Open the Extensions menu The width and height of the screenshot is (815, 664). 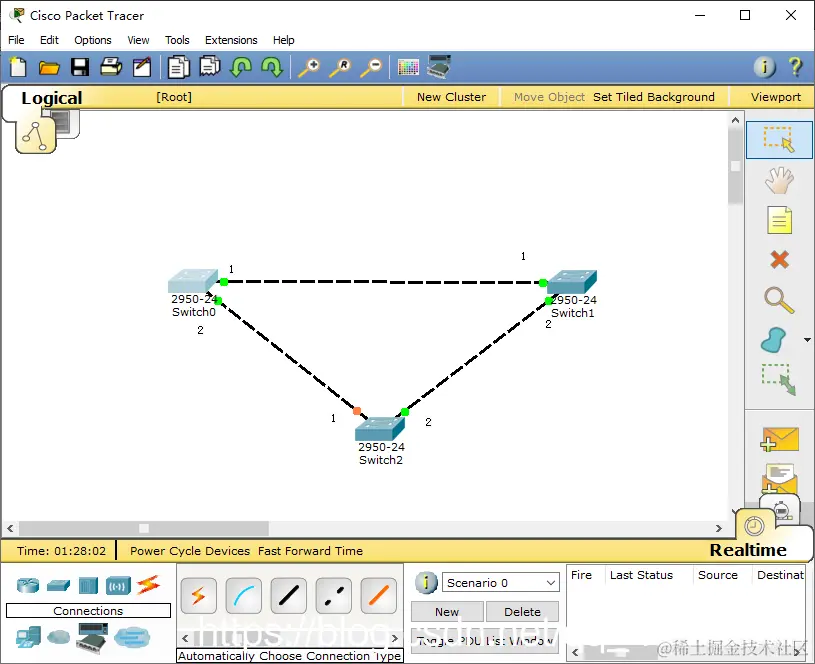(x=231, y=40)
